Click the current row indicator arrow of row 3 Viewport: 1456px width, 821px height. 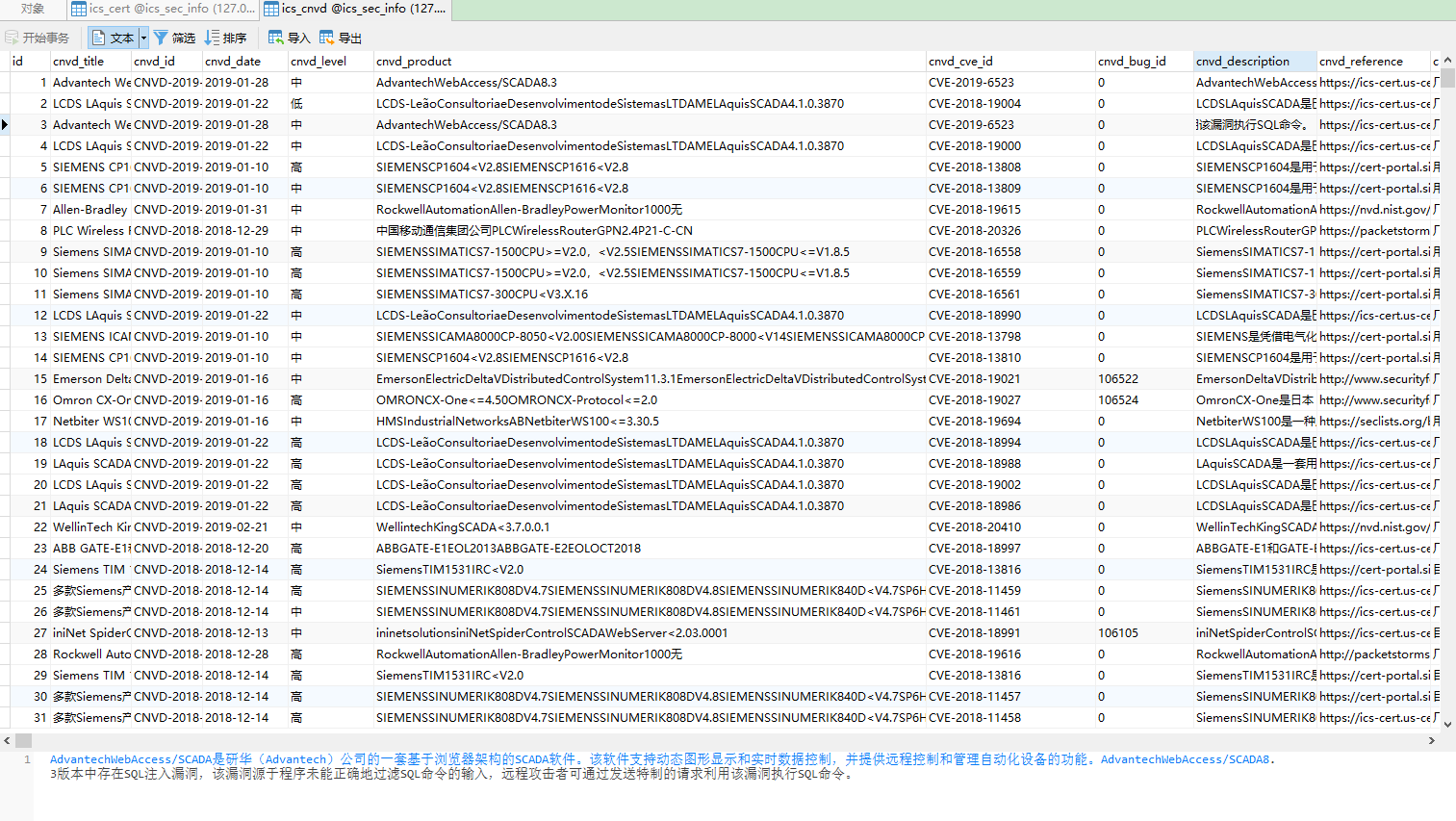[5, 124]
